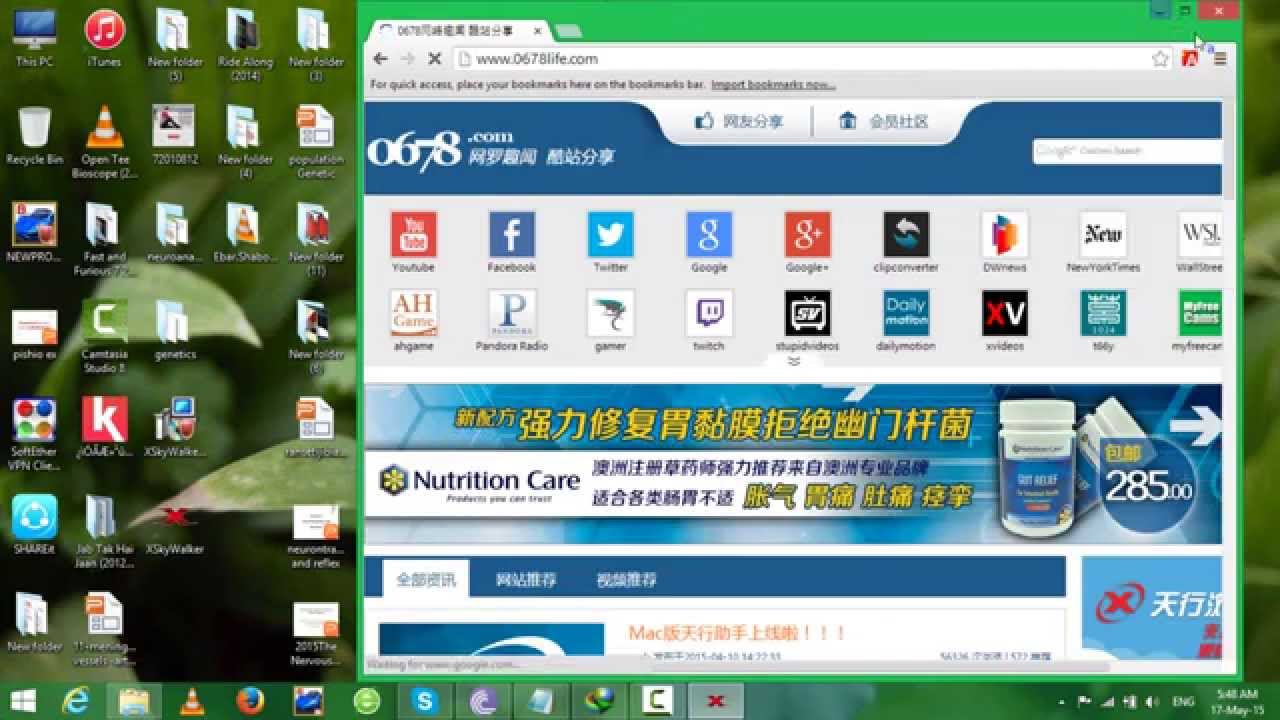The width and height of the screenshot is (1280, 720).
Task: Open the Mac版天行助手上线啦 article
Action: [x=738, y=633]
